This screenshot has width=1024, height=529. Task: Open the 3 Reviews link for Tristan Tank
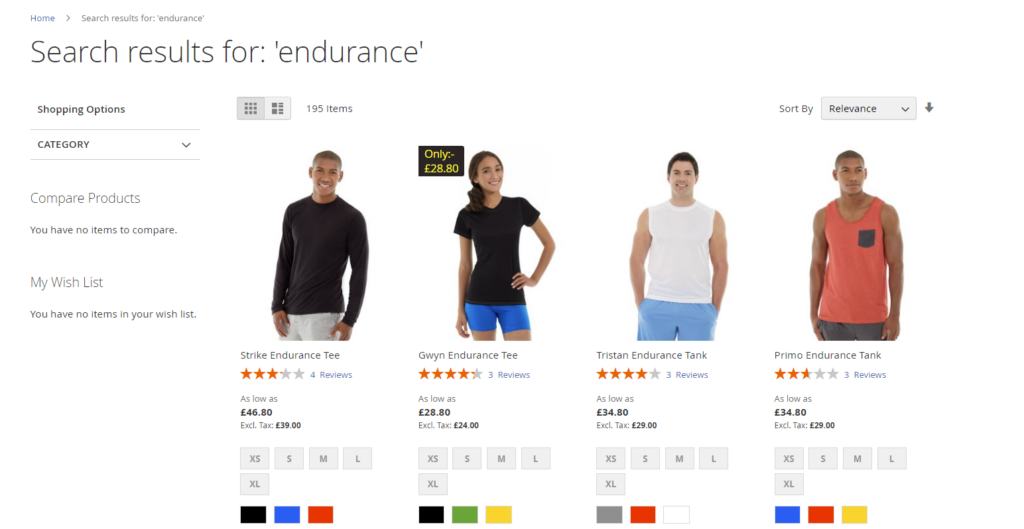pos(687,375)
